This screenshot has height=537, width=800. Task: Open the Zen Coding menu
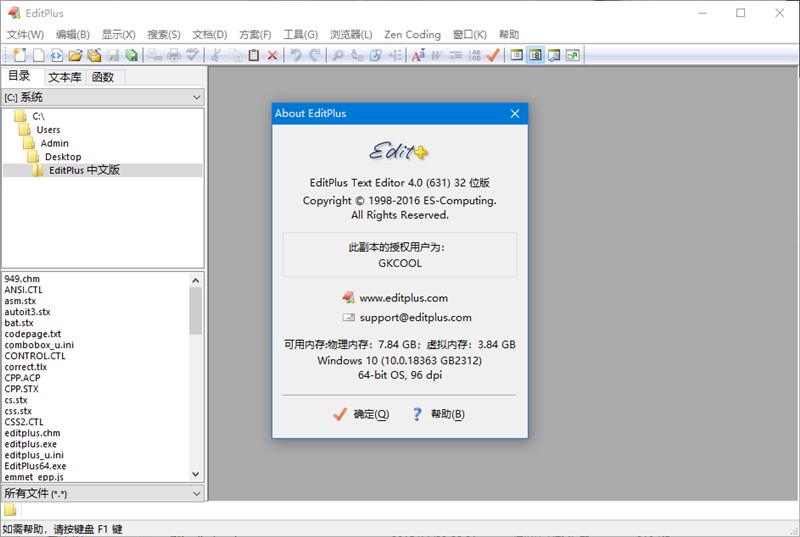coord(412,34)
